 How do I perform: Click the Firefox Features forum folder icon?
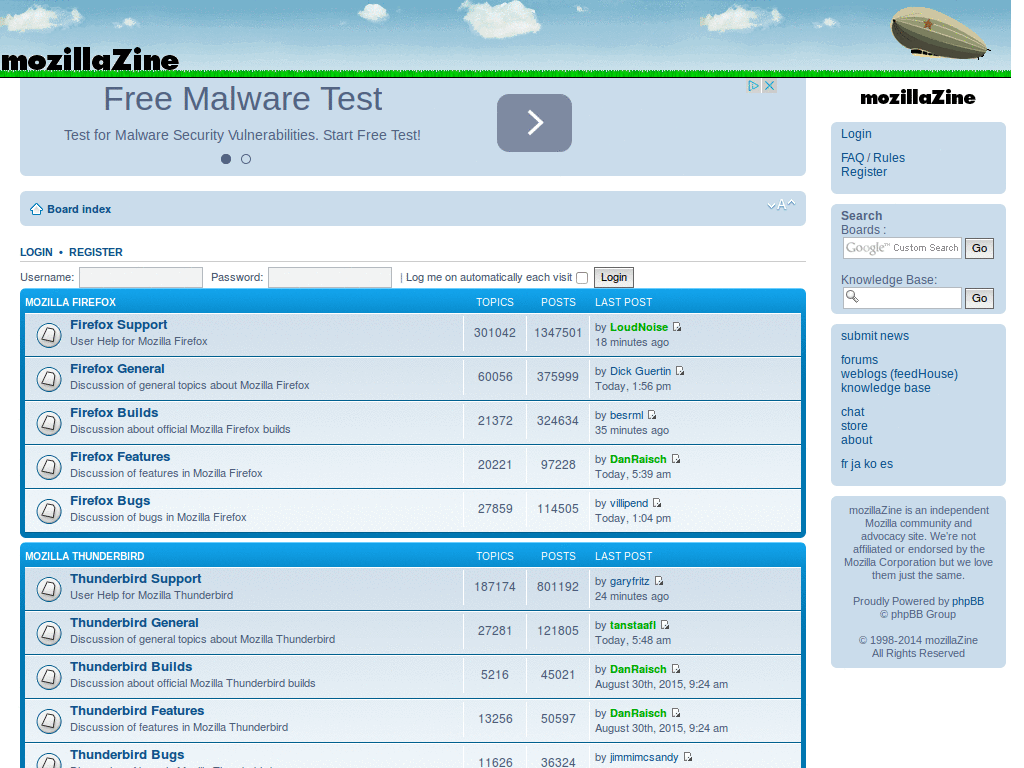coord(48,467)
